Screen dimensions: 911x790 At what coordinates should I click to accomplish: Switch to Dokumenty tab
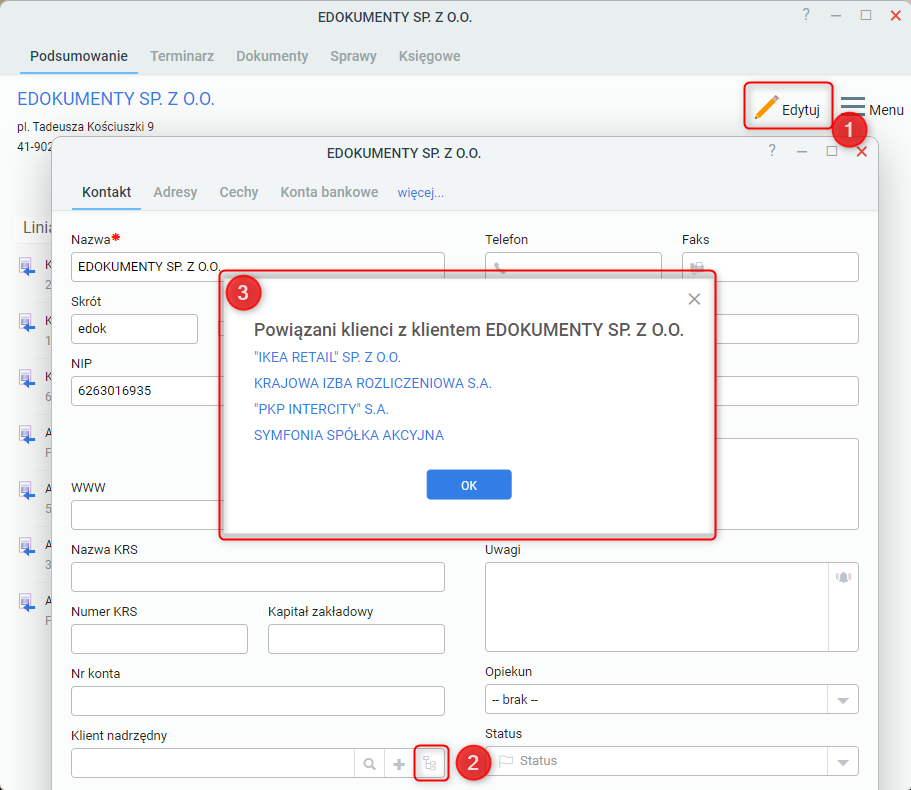tap(272, 56)
